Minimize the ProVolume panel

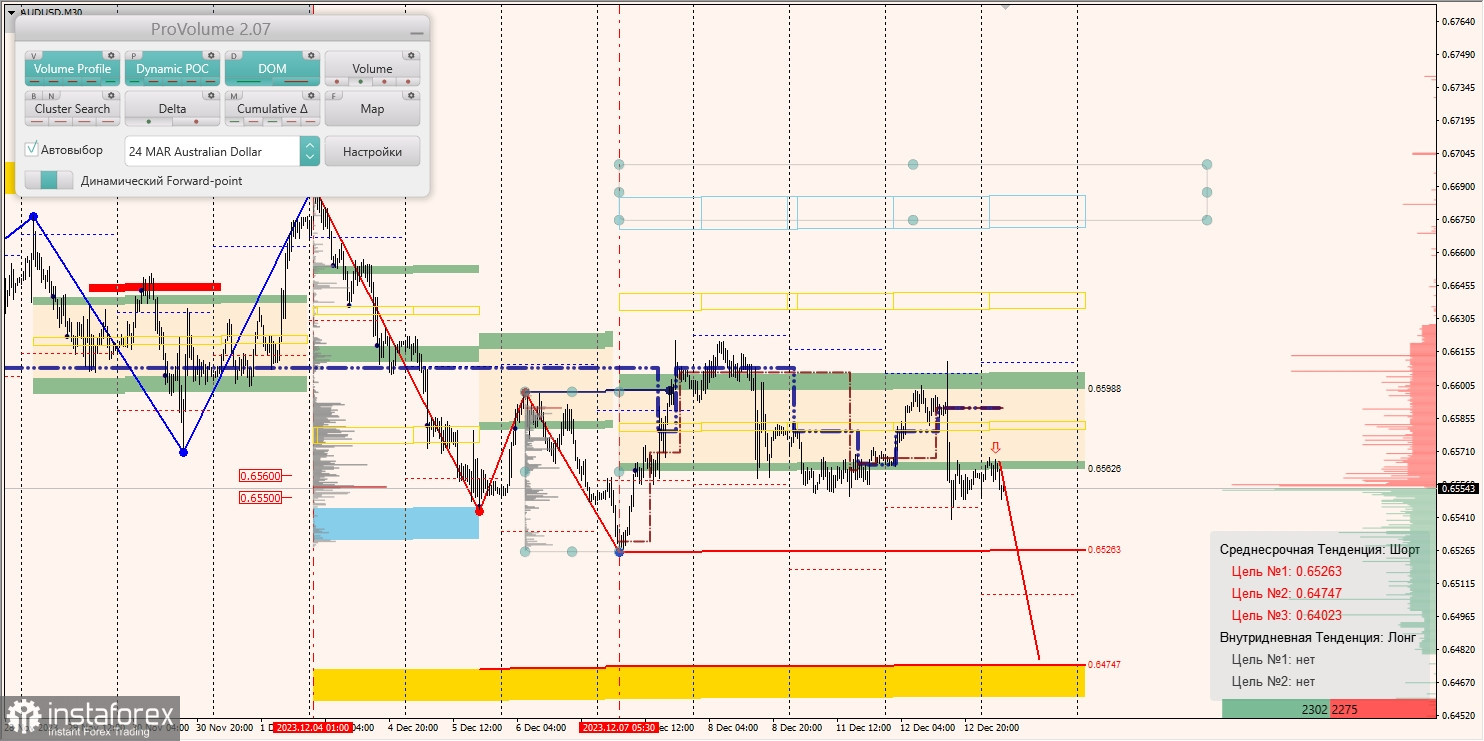click(416, 32)
